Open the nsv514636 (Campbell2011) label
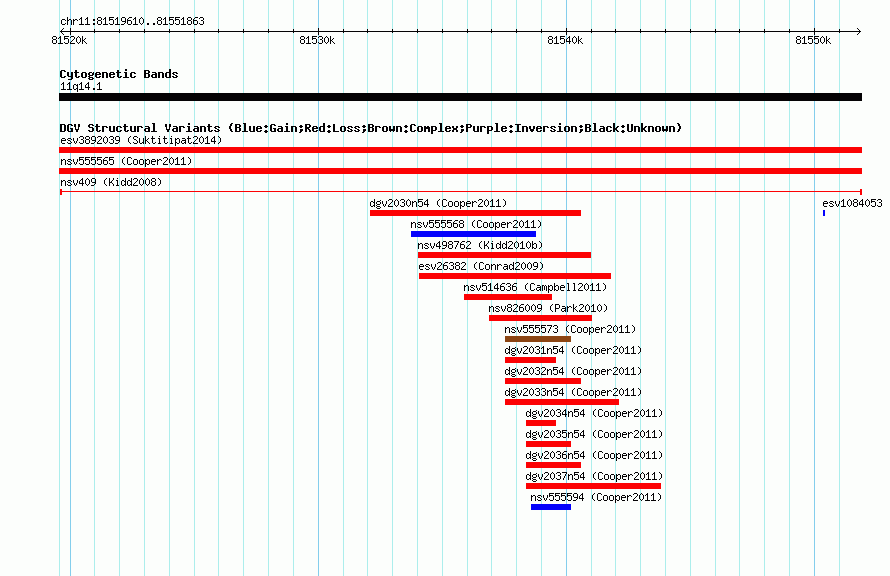The width and height of the screenshot is (890, 576). (x=535, y=287)
